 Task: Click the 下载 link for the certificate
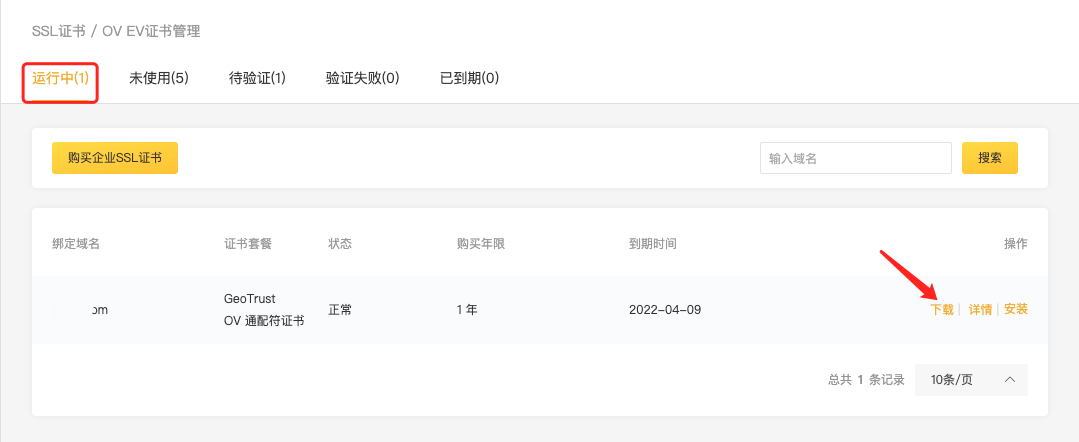[942, 310]
